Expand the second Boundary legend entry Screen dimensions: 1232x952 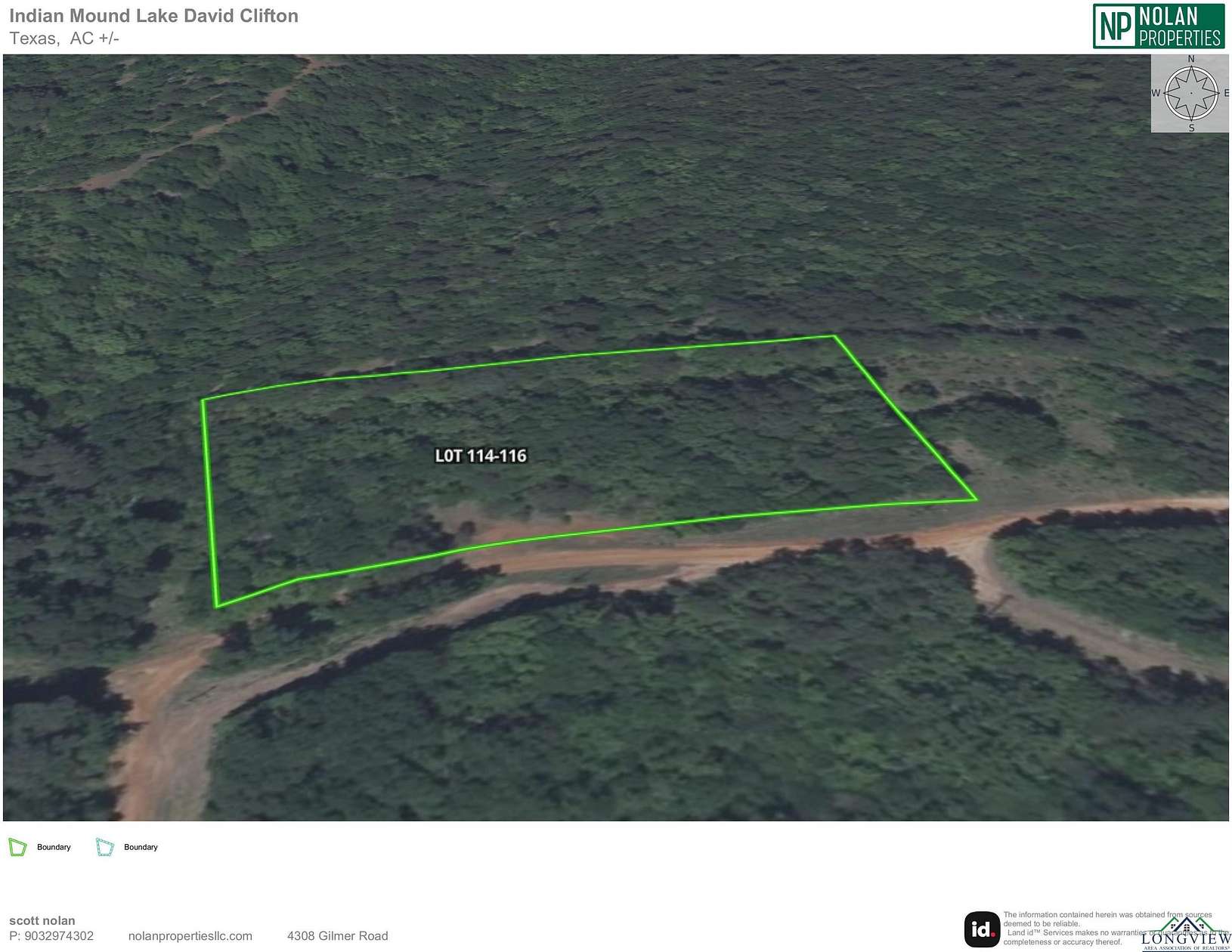140,847
